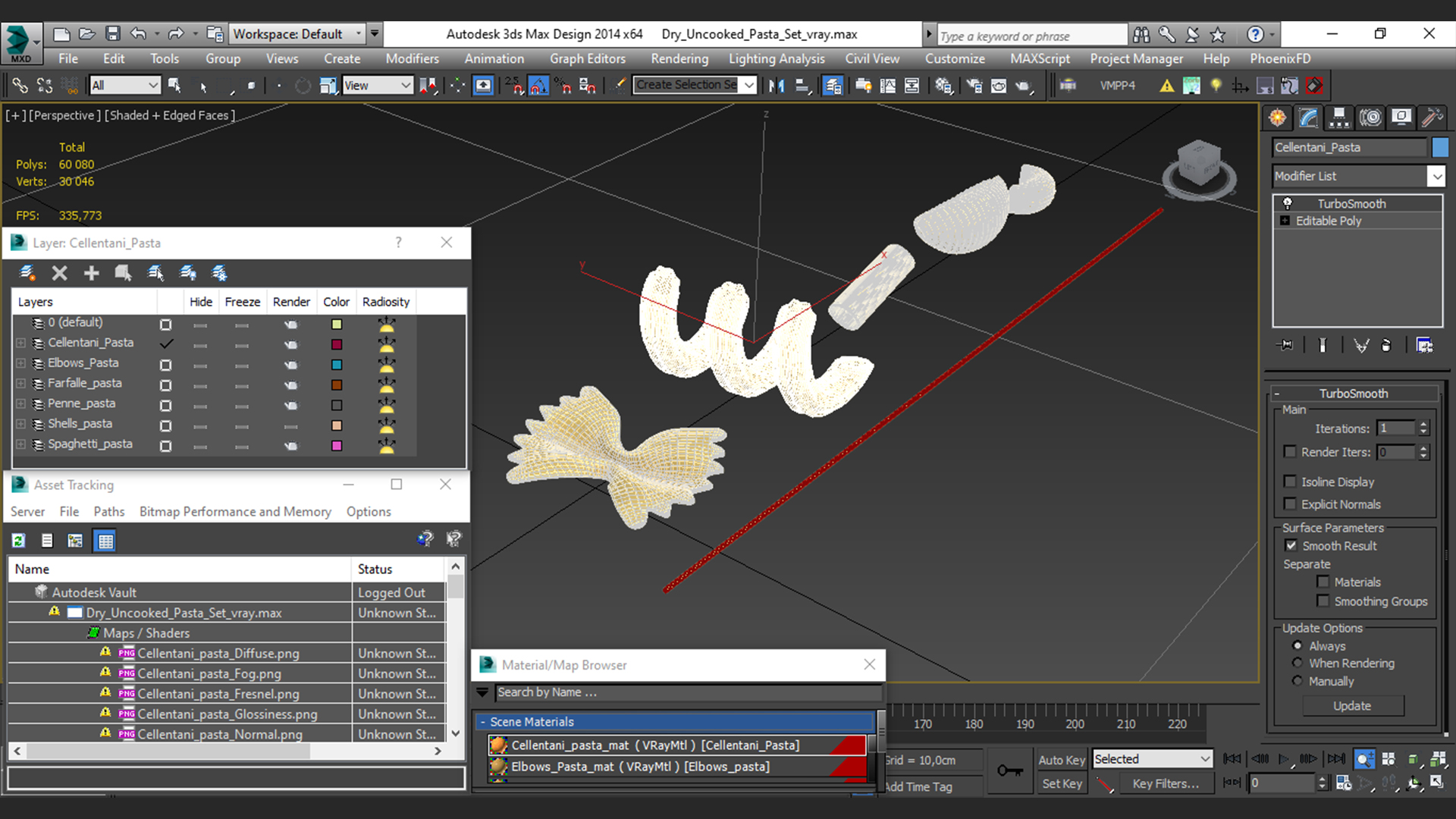Click Delete layer X icon in Layer dialog
1456x819 pixels.
[x=59, y=273]
